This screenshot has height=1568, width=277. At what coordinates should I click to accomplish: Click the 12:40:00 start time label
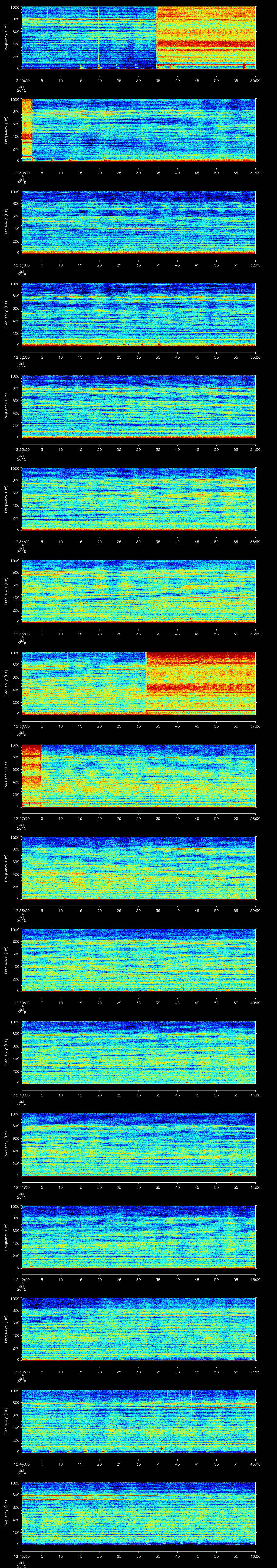click(x=22, y=1095)
